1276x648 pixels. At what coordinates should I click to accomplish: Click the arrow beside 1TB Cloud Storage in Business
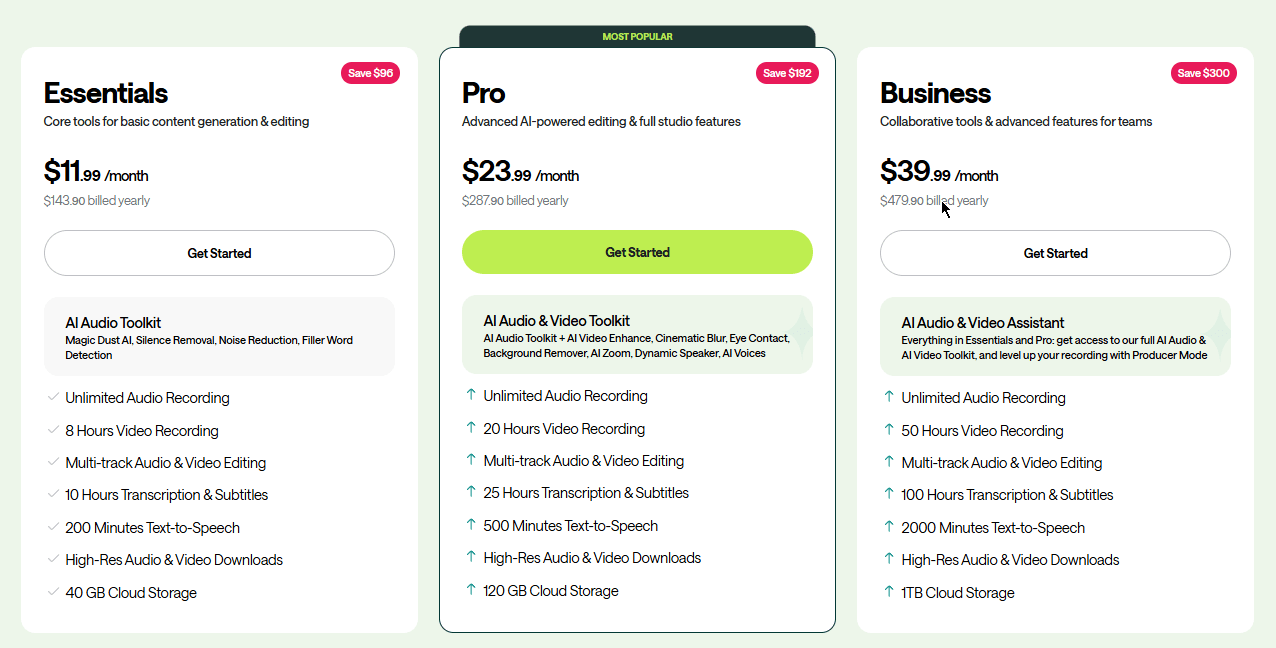(x=888, y=592)
